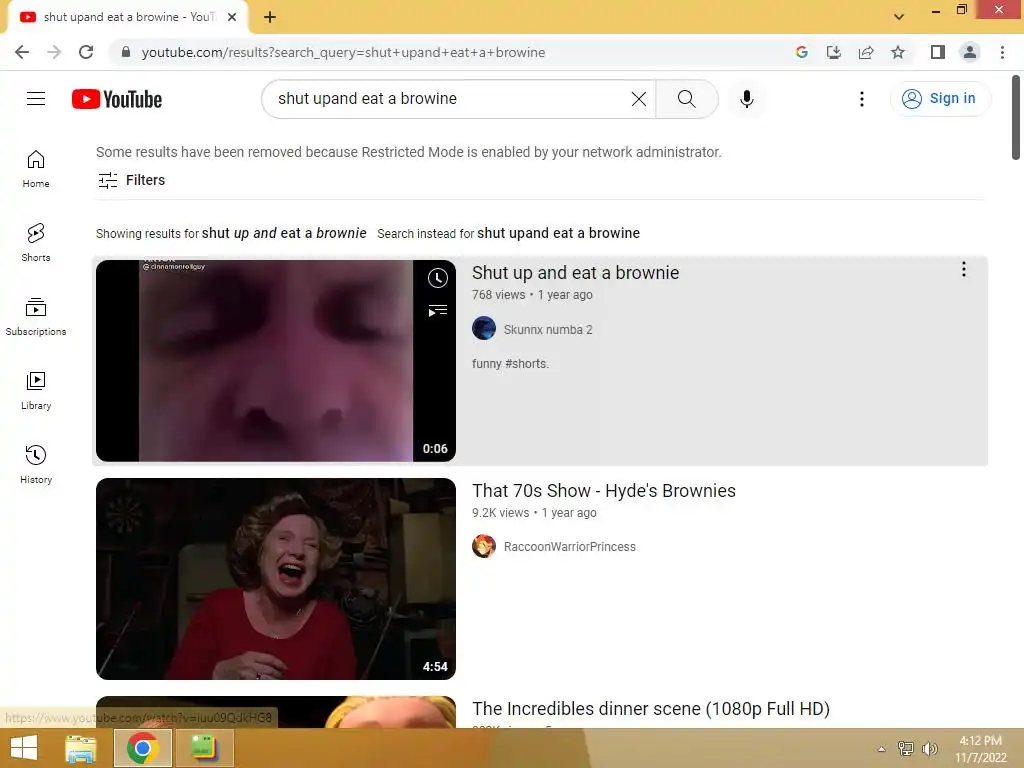Image resolution: width=1024 pixels, height=768 pixels.
Task: Add first video to queue
Action: pos(437,310)
